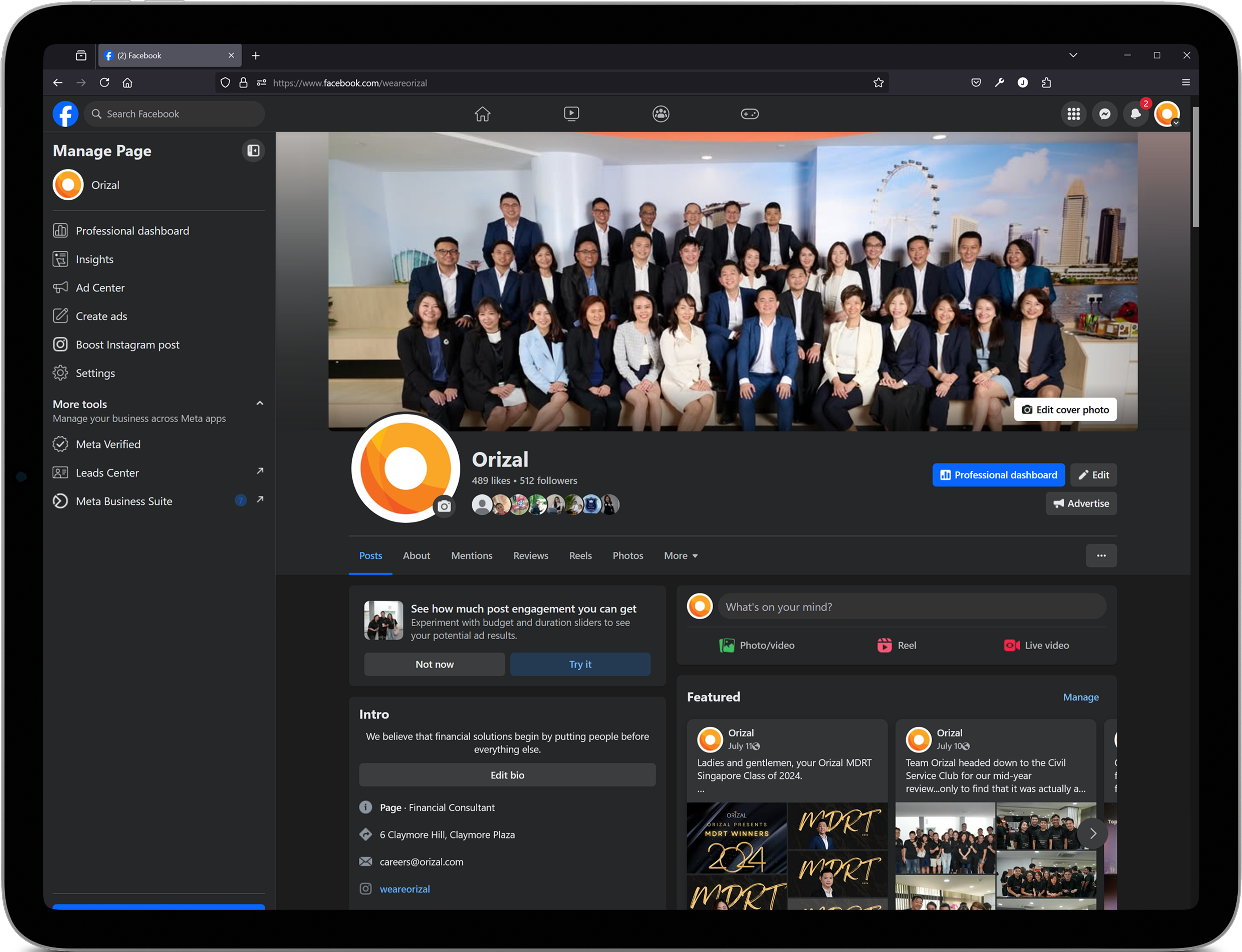Open the Facebook menu grid icon
Screen dimensions: 1242x952
coord(1073,114)
